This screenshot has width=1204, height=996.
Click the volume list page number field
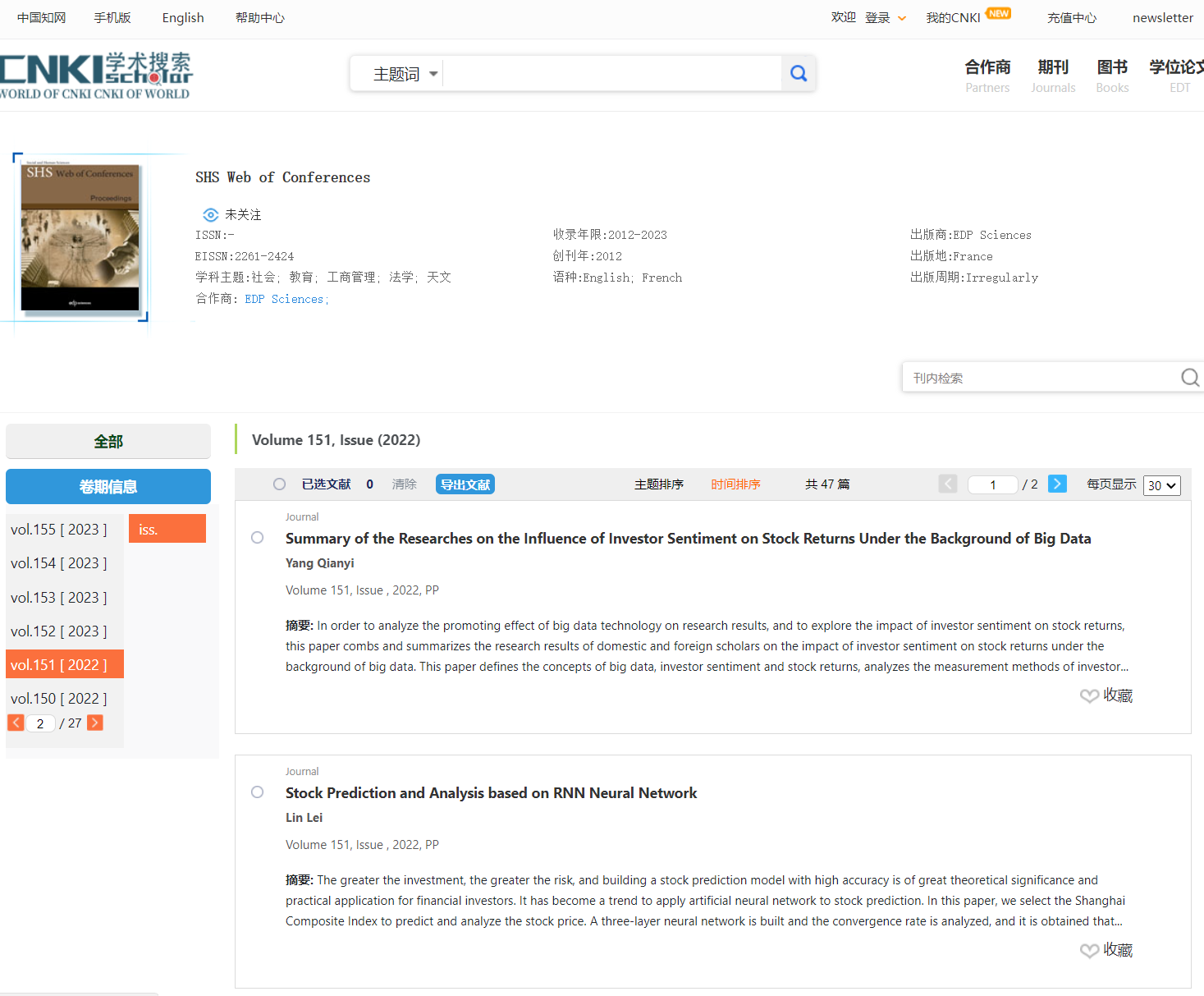40,723
